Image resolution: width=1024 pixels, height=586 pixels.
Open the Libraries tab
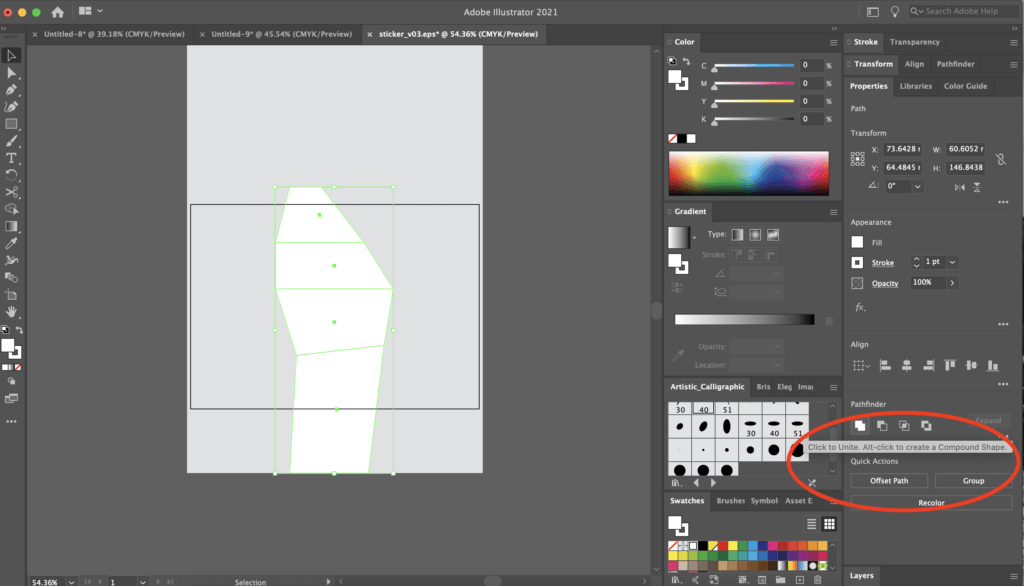point(916,86)
